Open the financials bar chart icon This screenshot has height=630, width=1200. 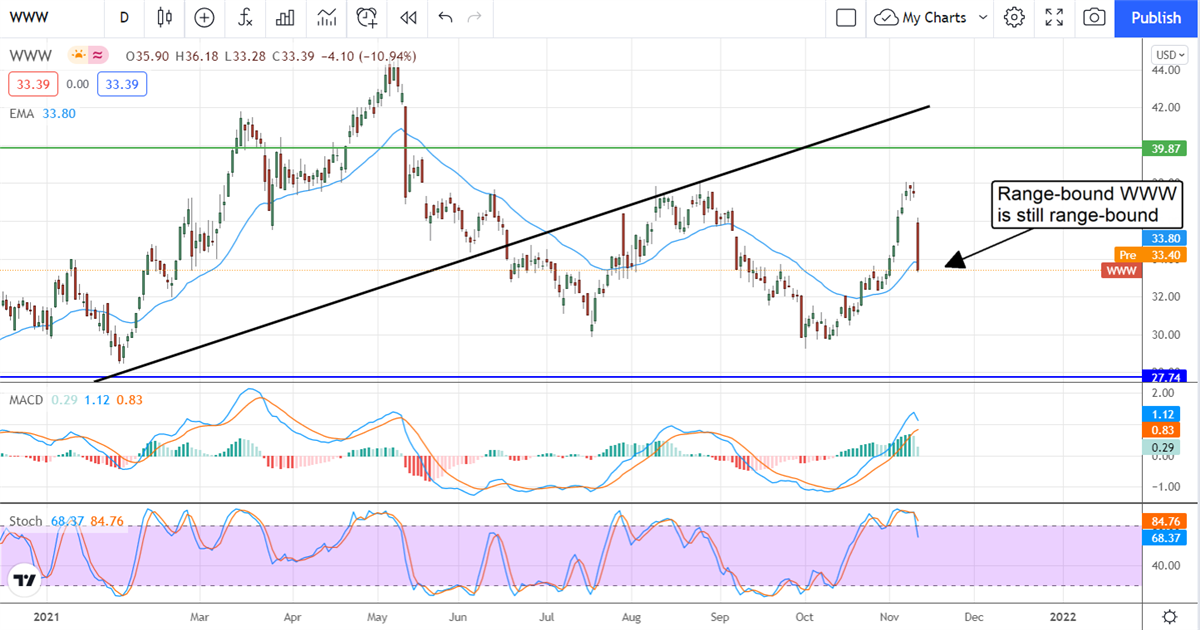(285, 17)
